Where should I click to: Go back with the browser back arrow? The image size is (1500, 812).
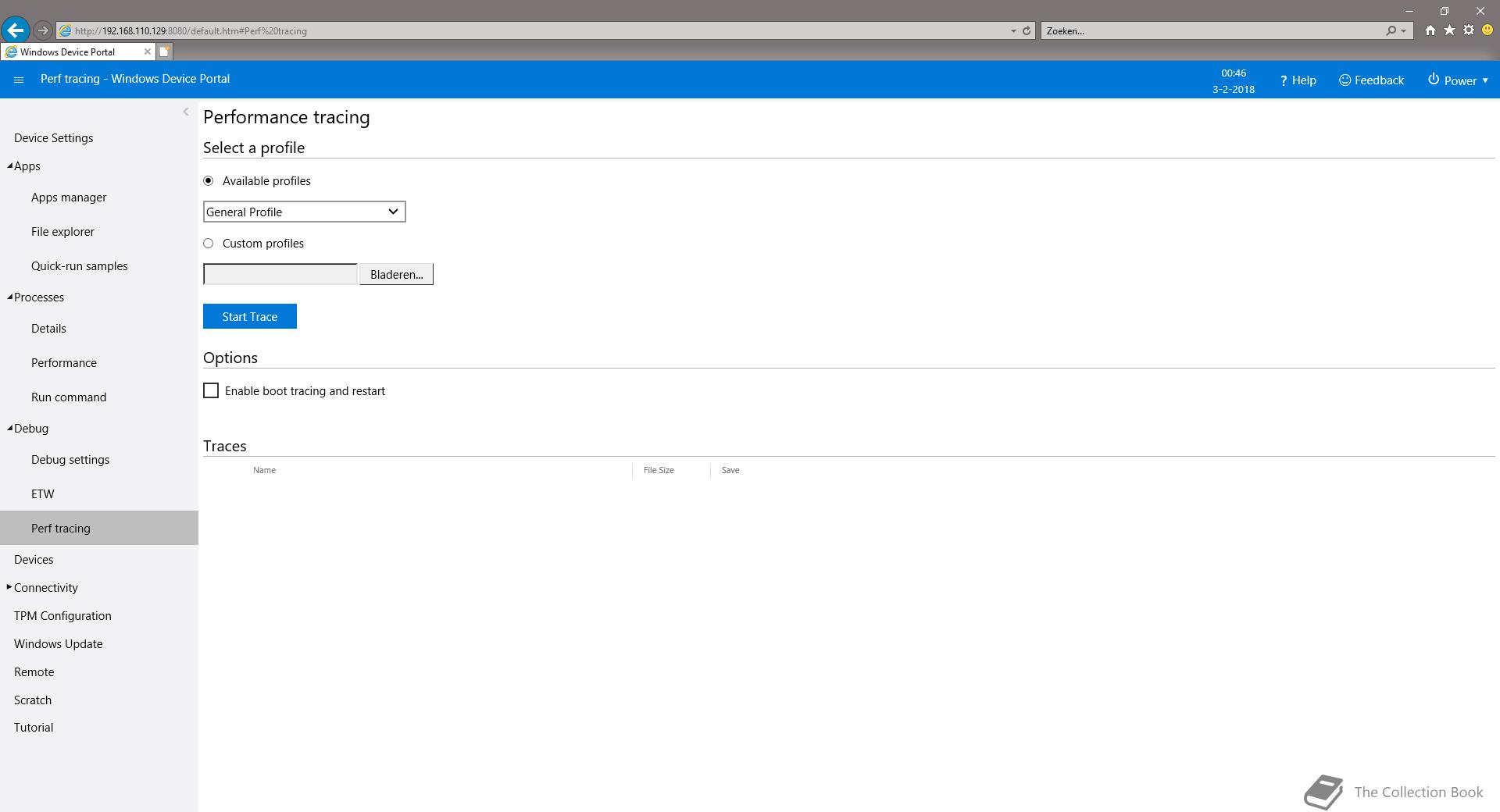16,30
